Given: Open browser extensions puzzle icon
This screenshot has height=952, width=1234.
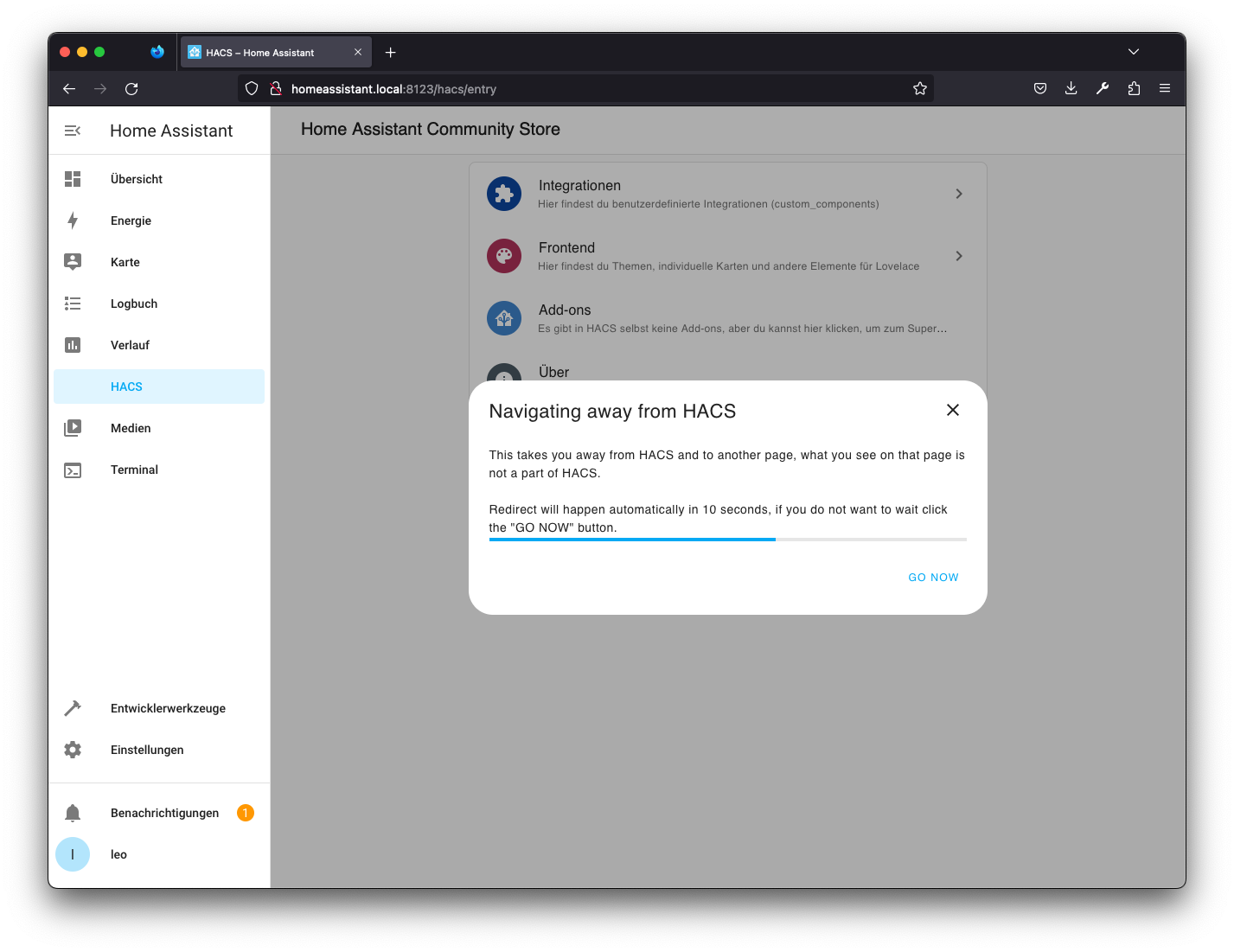Looking at the screenshot, I should pyautogui.click(x=1134, y=88).
